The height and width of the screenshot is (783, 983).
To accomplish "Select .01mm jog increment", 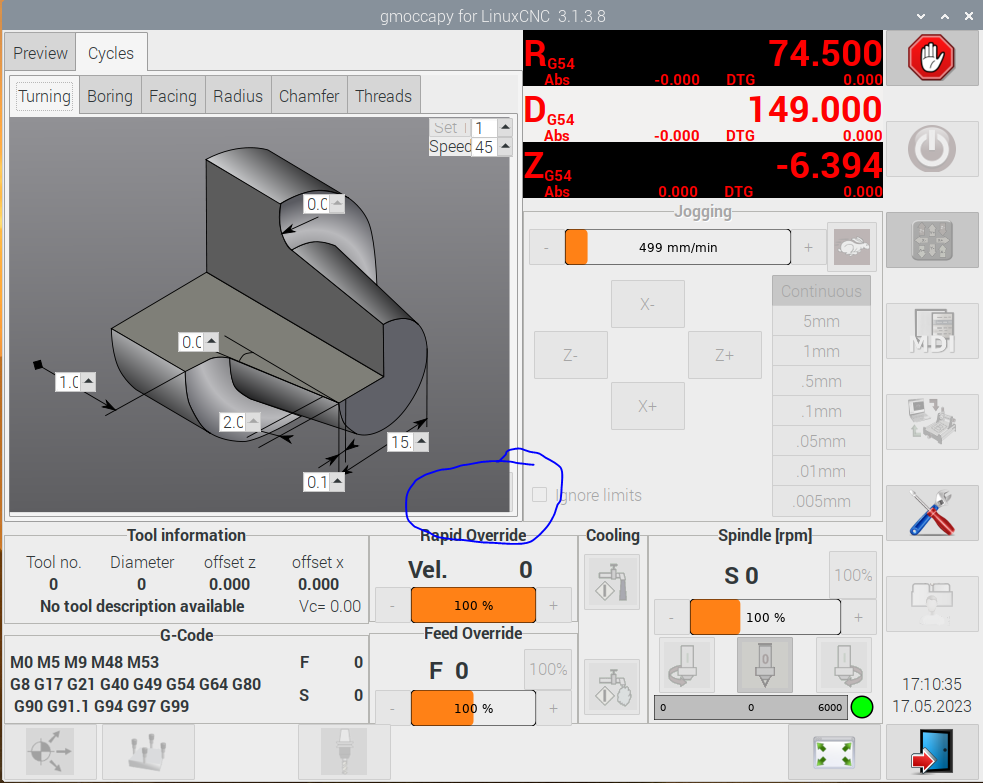I will pos(821,471).
